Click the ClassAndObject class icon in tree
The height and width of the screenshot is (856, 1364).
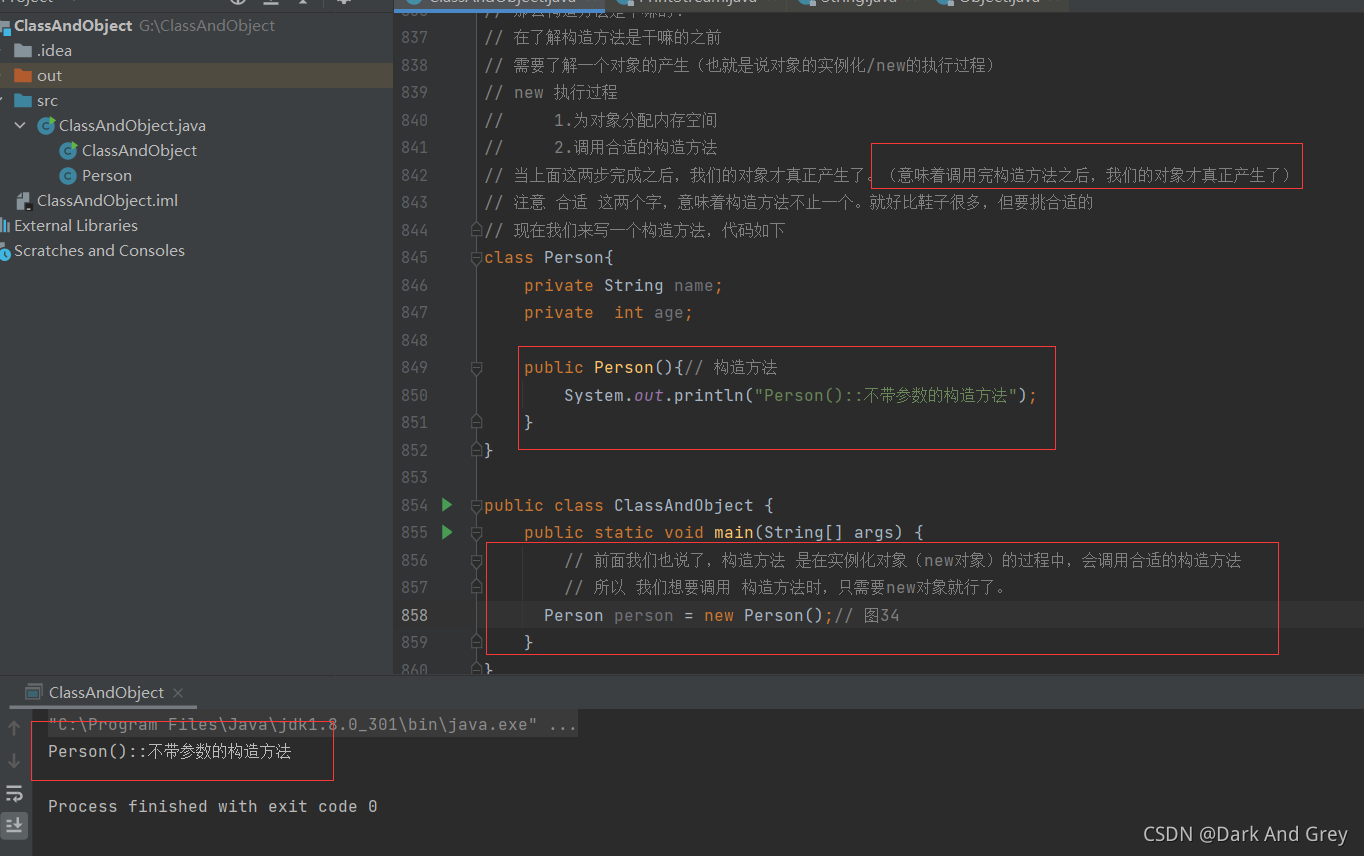(x=68, y=150)
